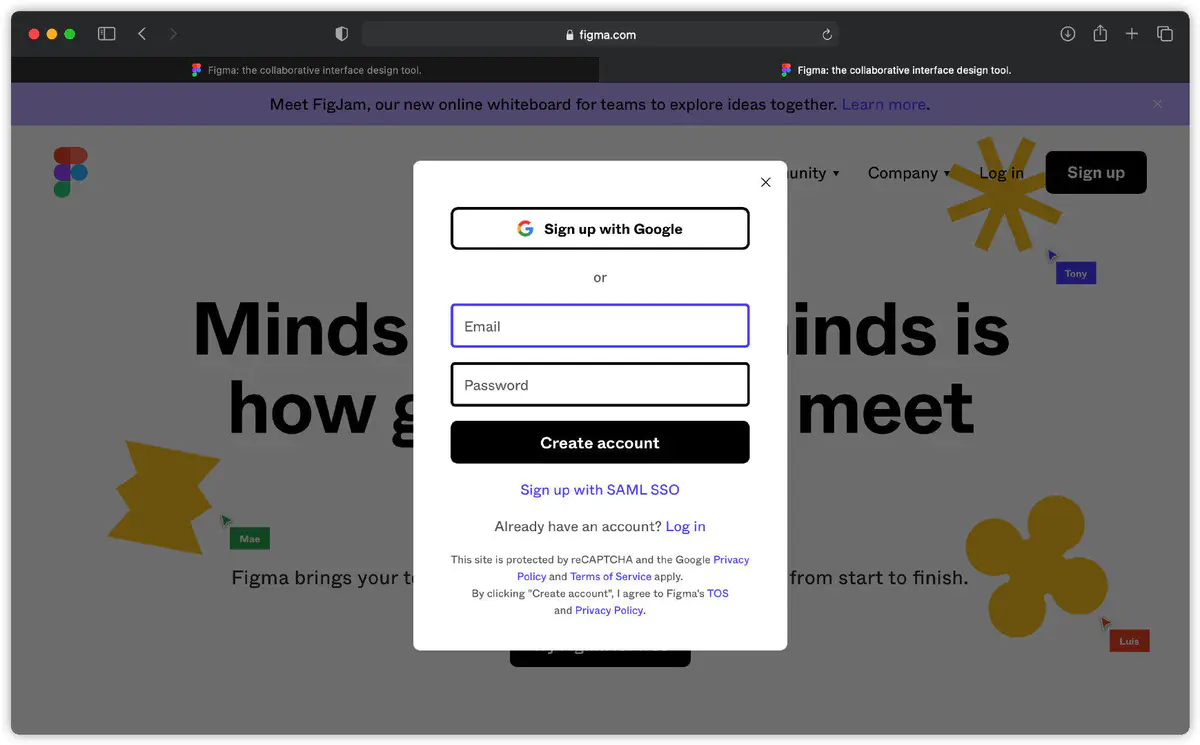The image size is (1200, 745).
Task: Add a new Safari tab
Action: coord(1132,34)
